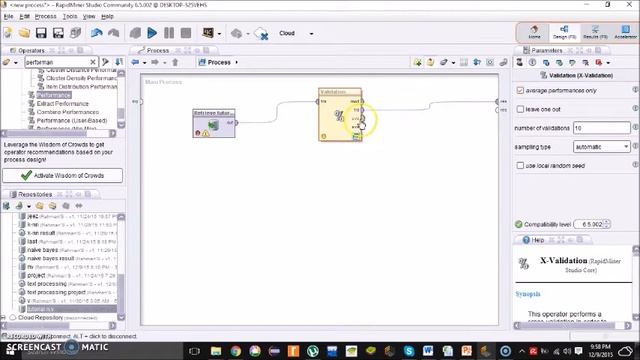The image size is (640, 360).
Task: Select Performance (User-Based) operator
Action: (x=72, y=120)
